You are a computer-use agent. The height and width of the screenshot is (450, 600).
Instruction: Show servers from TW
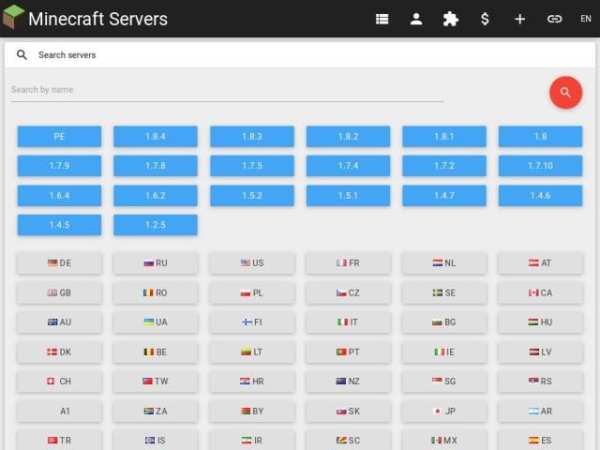pyautogui.click(x=155, y=382)
